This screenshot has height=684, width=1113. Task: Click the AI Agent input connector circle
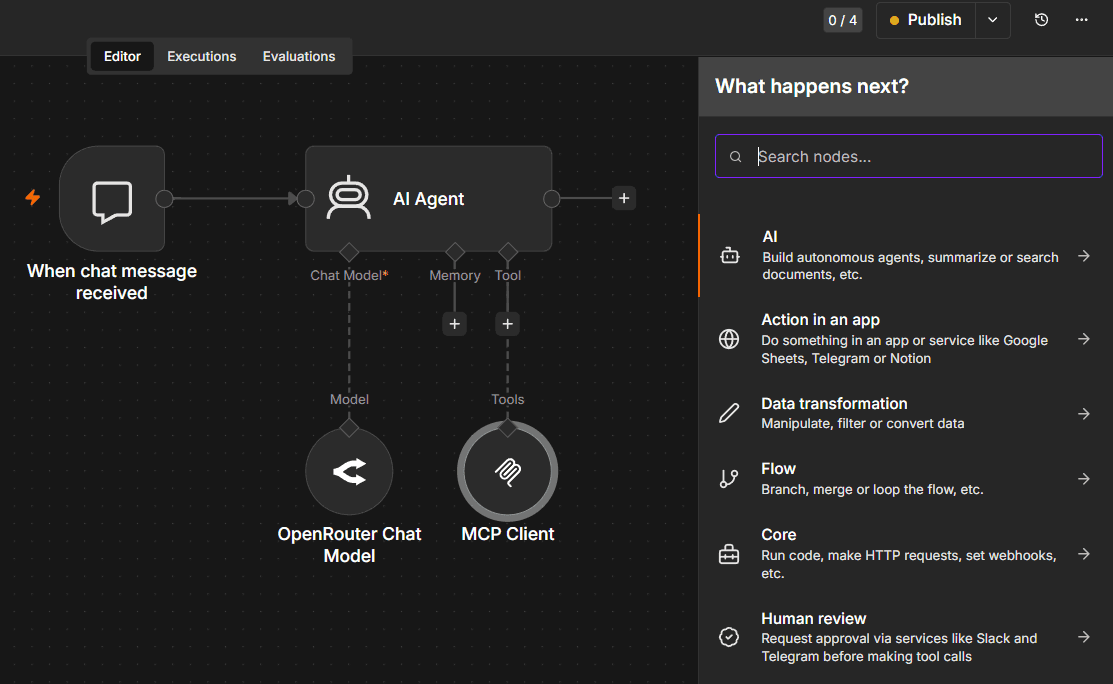(305, 199)
